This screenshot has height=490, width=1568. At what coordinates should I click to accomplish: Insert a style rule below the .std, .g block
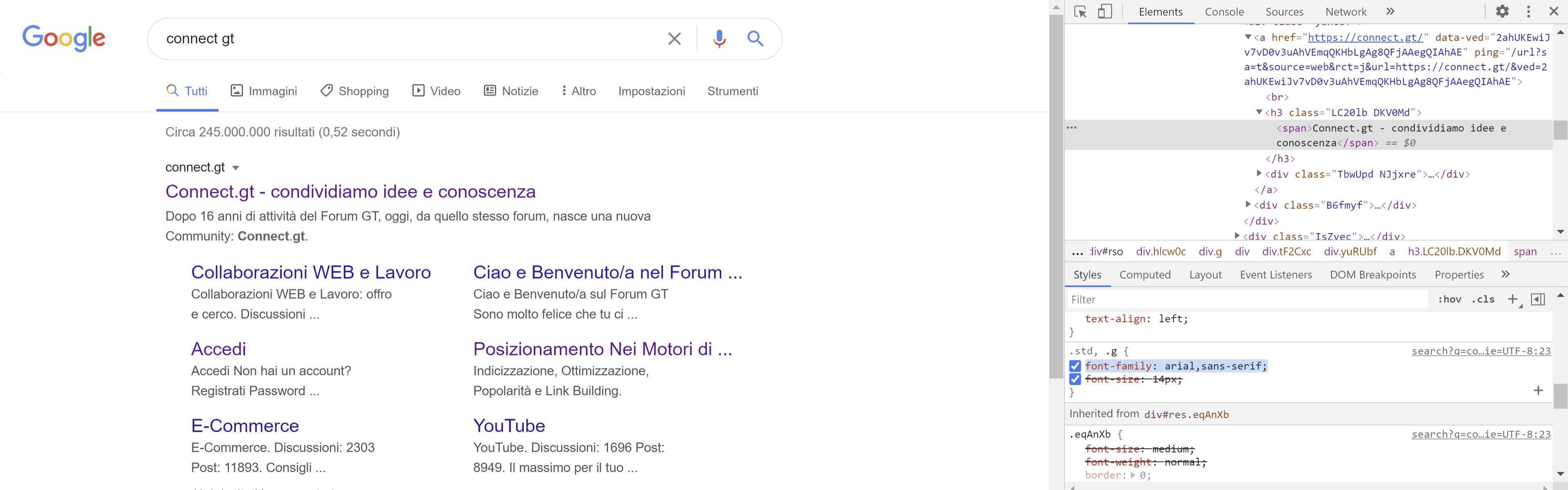pos(1538,390)
